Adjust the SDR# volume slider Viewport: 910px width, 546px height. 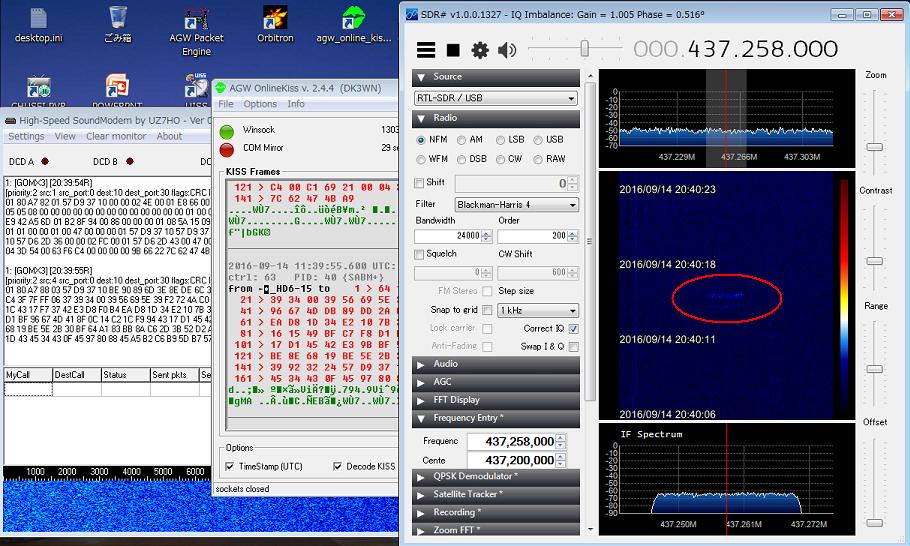584,49
